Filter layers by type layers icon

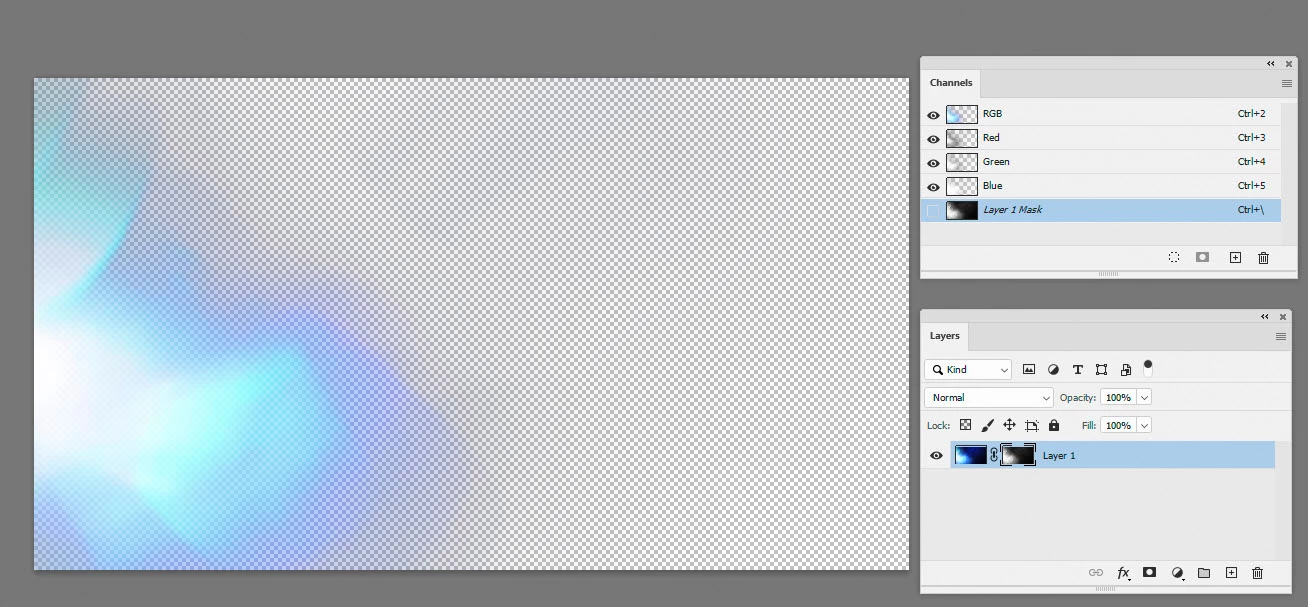1077,370
